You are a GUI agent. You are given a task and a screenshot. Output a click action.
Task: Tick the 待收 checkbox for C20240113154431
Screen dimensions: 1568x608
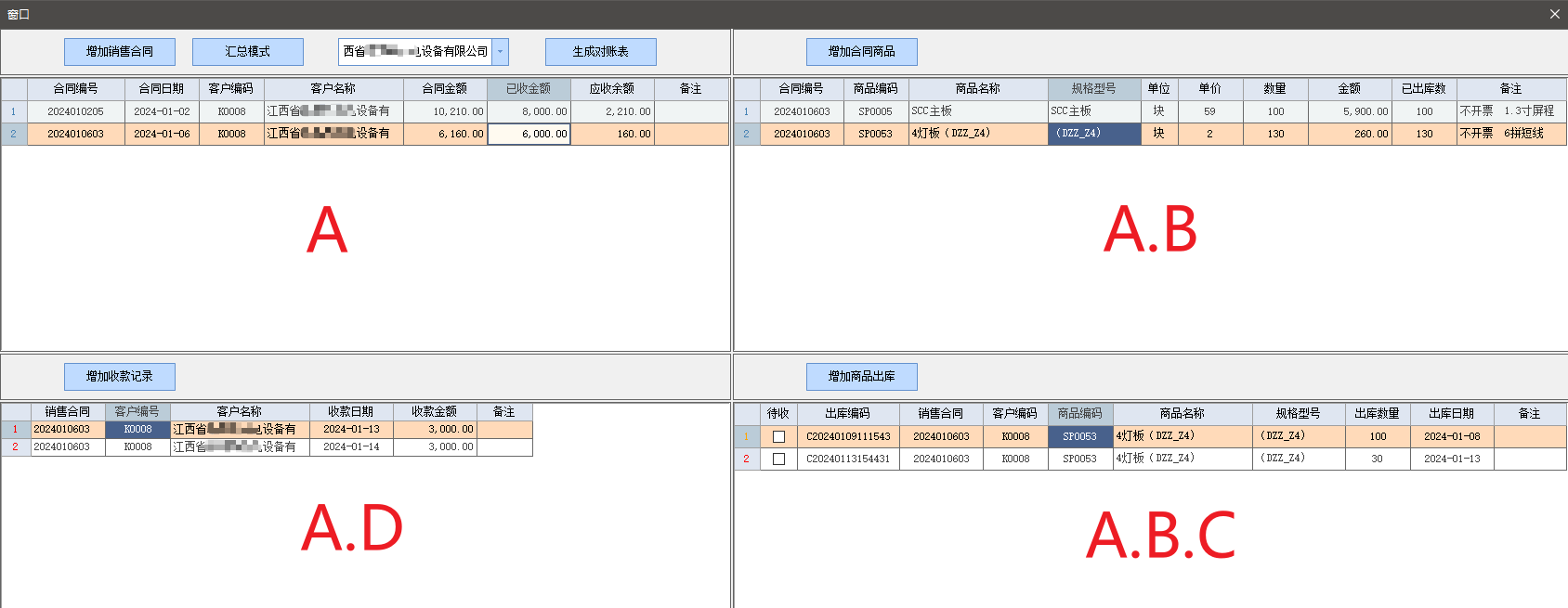(x=778, y=459)
